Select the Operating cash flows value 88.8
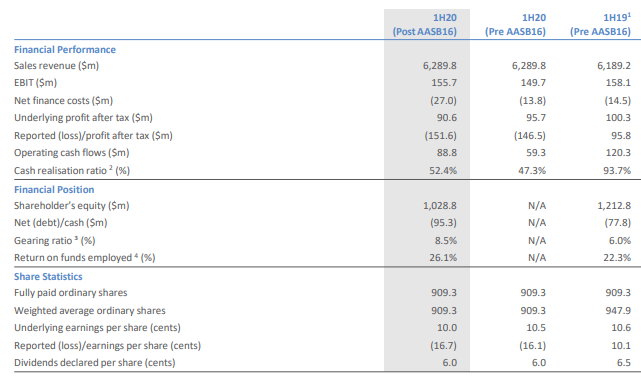641x377 pixels. pos(446,153)
